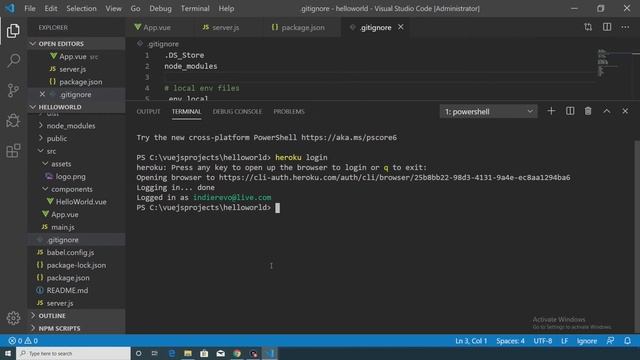Click errors and warnings status indicator
640x360 pixels.
pos(23,341)
